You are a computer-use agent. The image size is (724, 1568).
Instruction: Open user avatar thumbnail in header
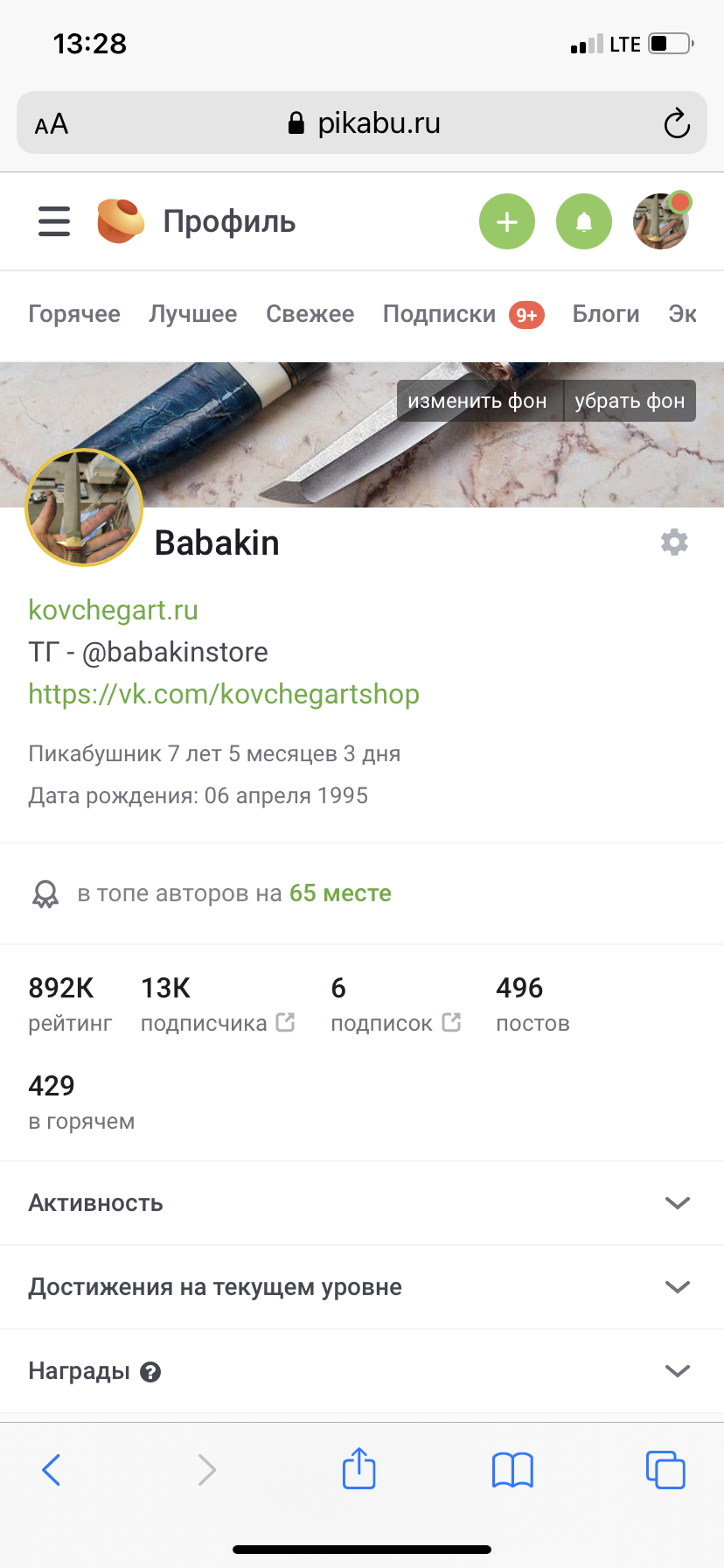[x=661, y=221]
